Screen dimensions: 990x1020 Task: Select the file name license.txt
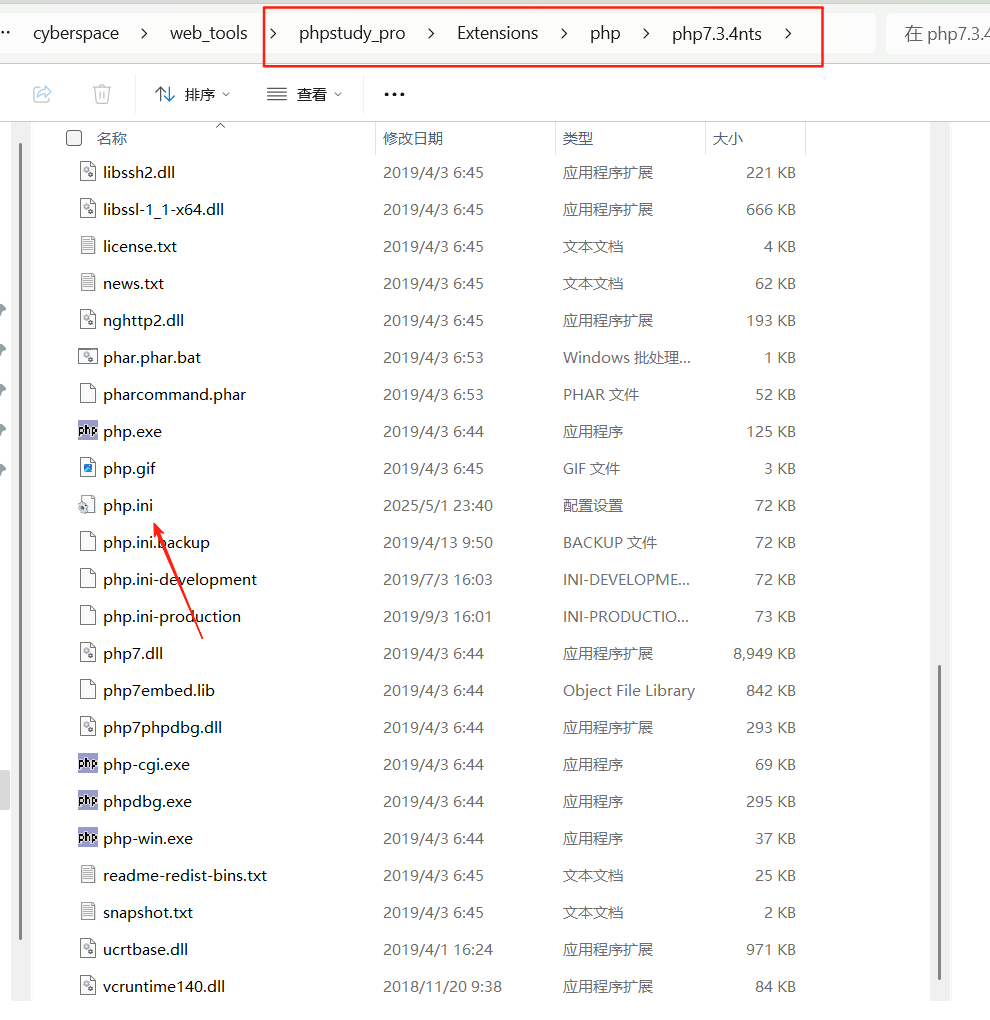[140, 247]
